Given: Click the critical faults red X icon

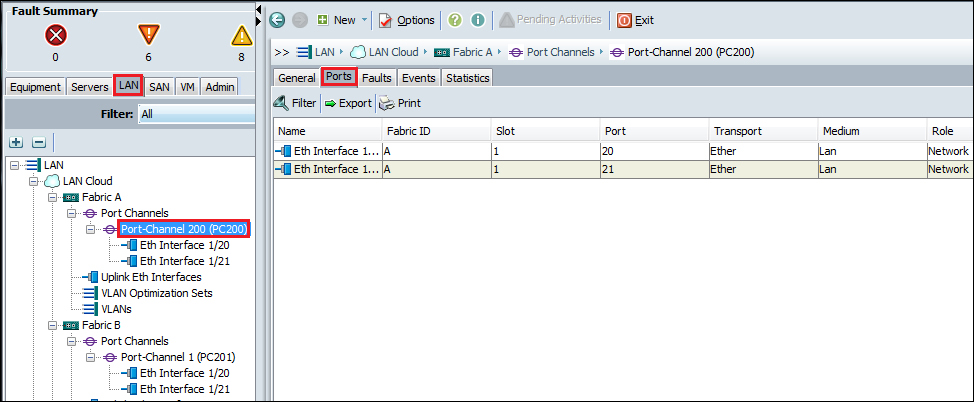Looking at the screenshot, I should [56, 35].
